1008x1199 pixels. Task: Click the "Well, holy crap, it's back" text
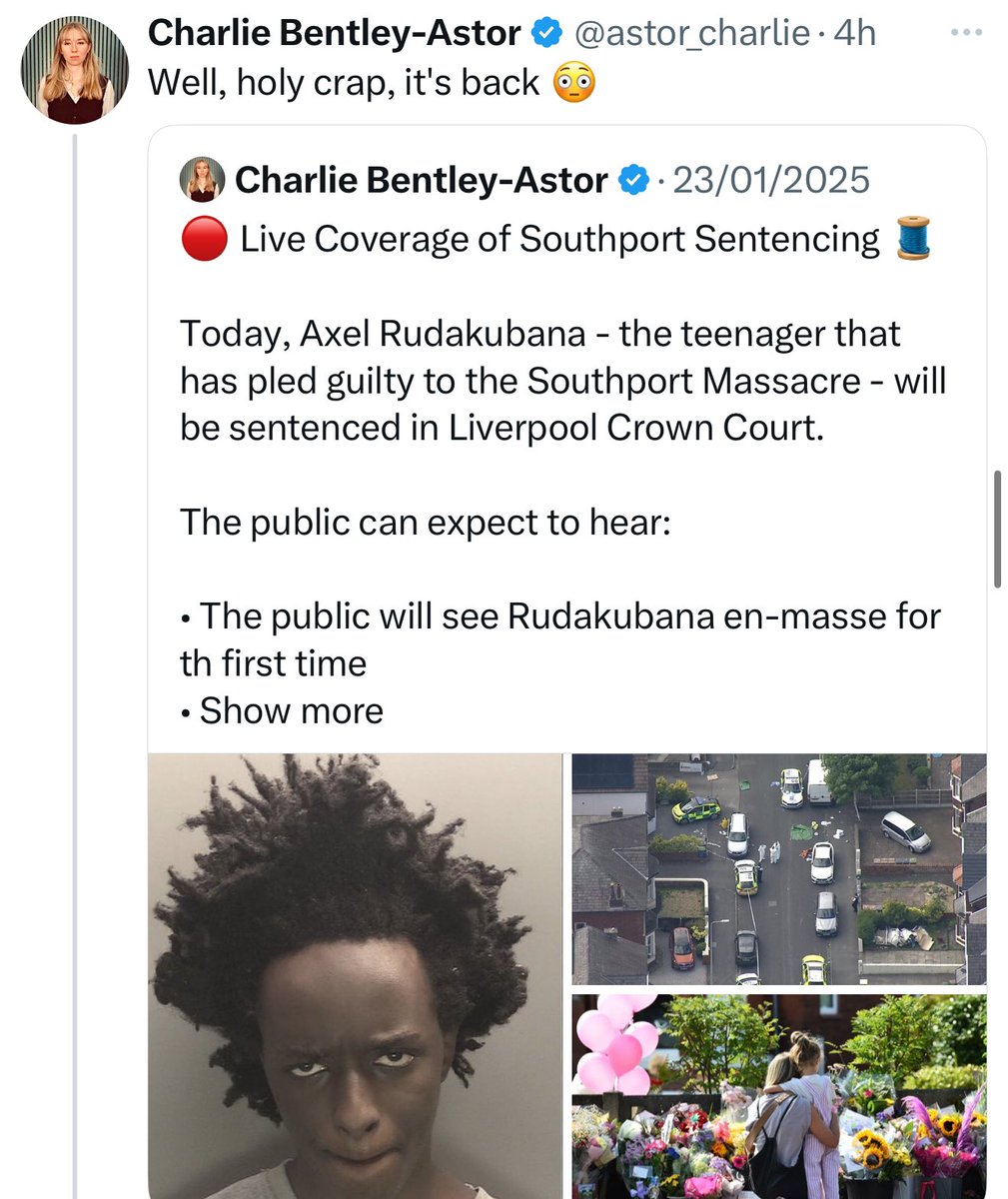[x=344, y=82]
